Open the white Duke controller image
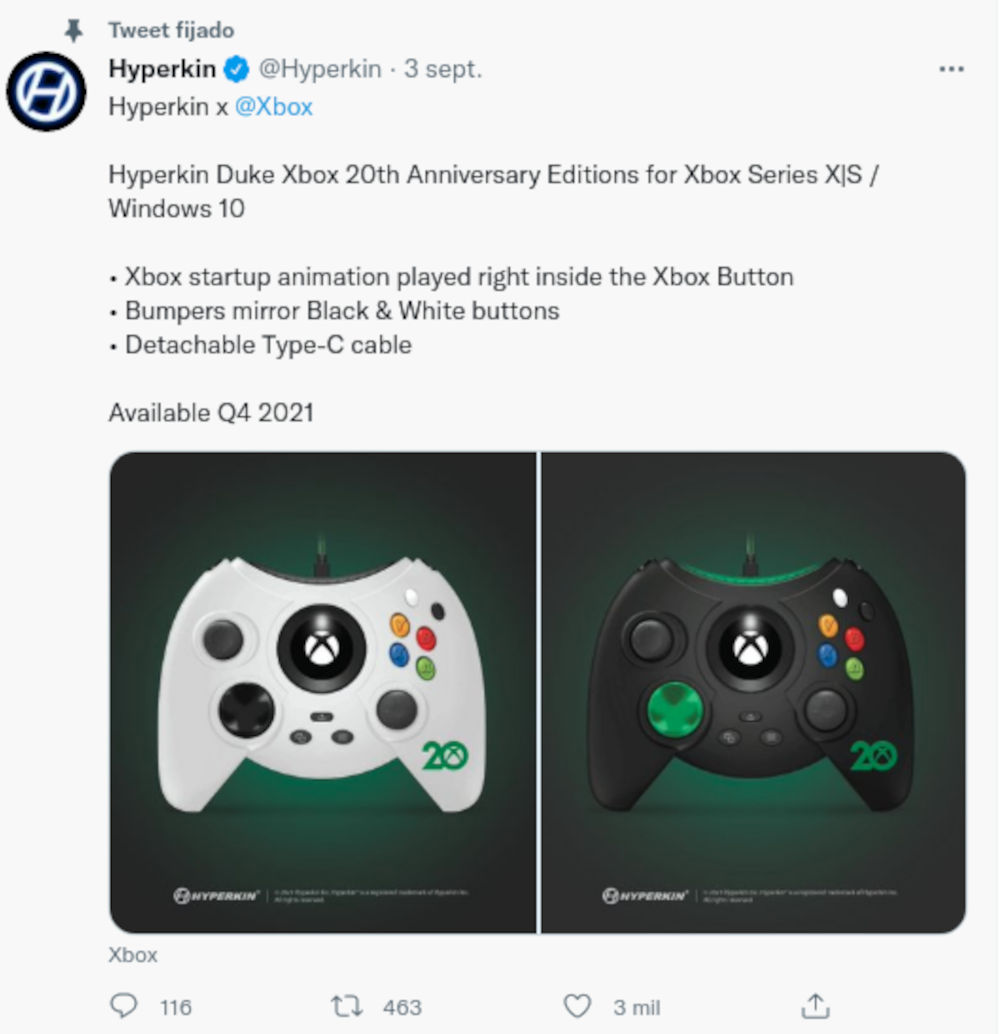 (x=322, y=692)
